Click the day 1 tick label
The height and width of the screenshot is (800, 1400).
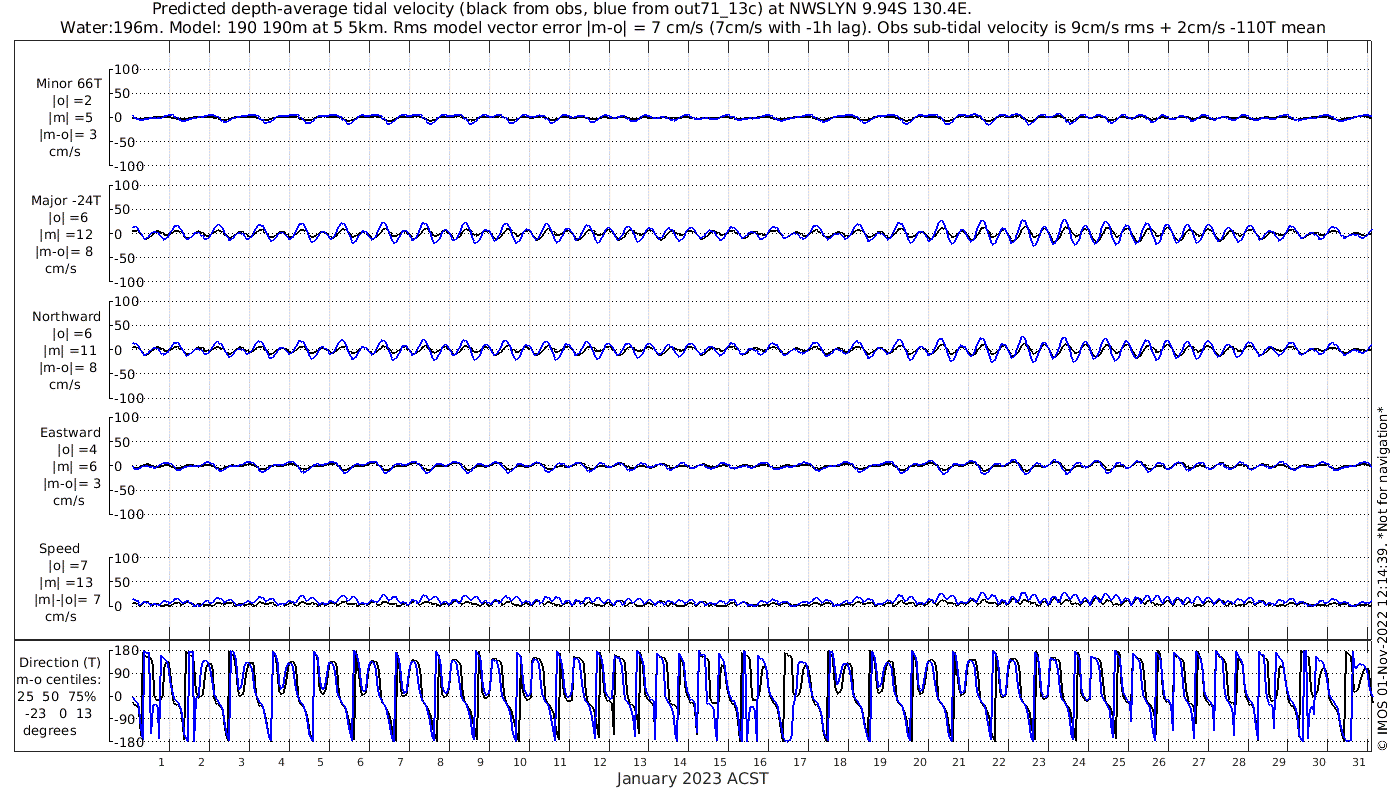click(x=161, y=762)
